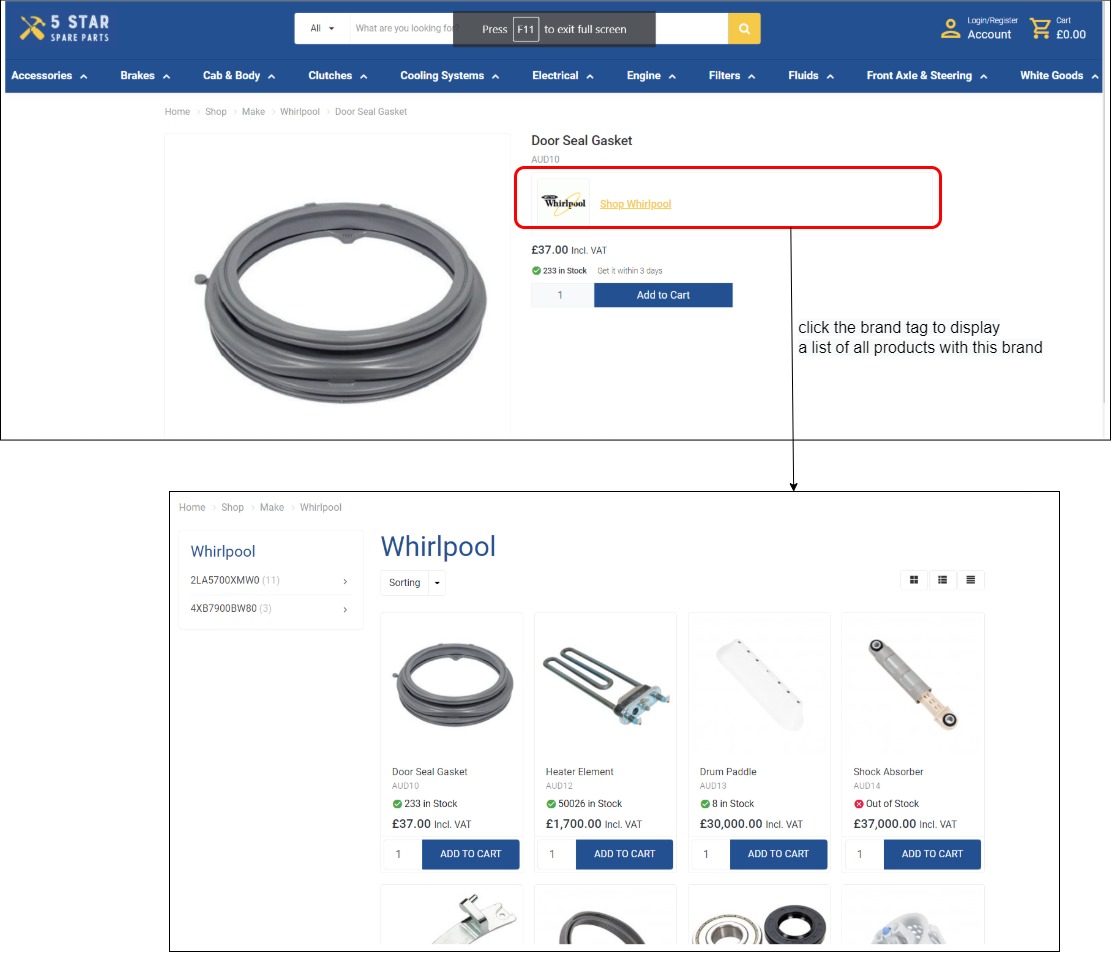
Task: Expand the 2LA5700XMW0 model category
Action: tap(345, 581)
